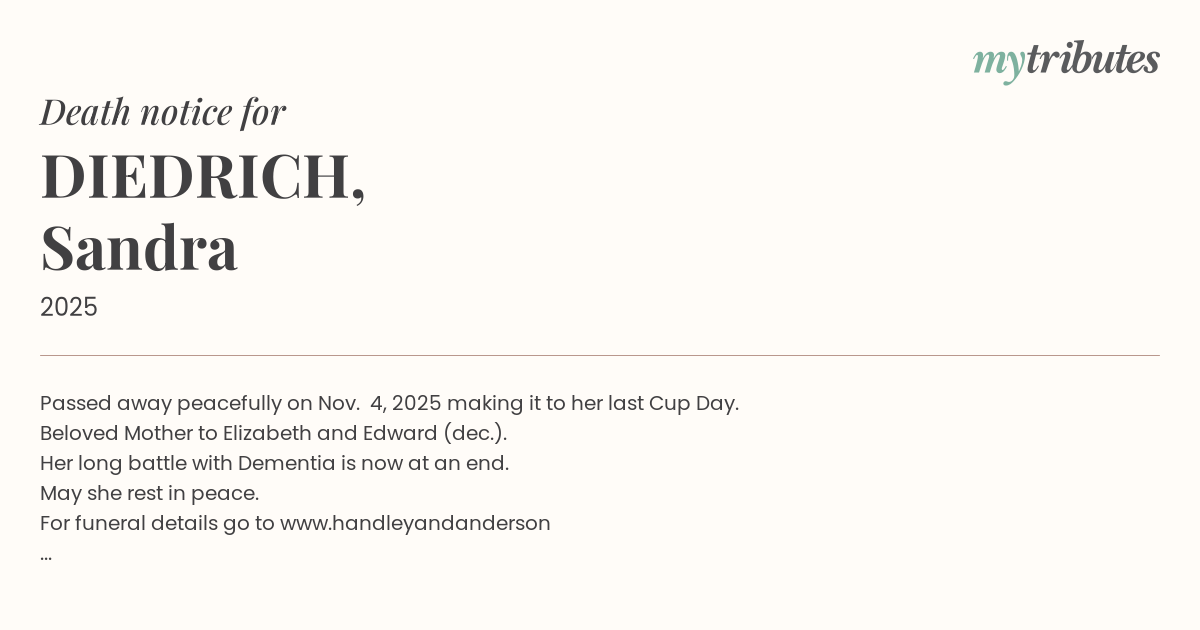Open the www.handleyandanderson funeral details link

coord(415,523)
